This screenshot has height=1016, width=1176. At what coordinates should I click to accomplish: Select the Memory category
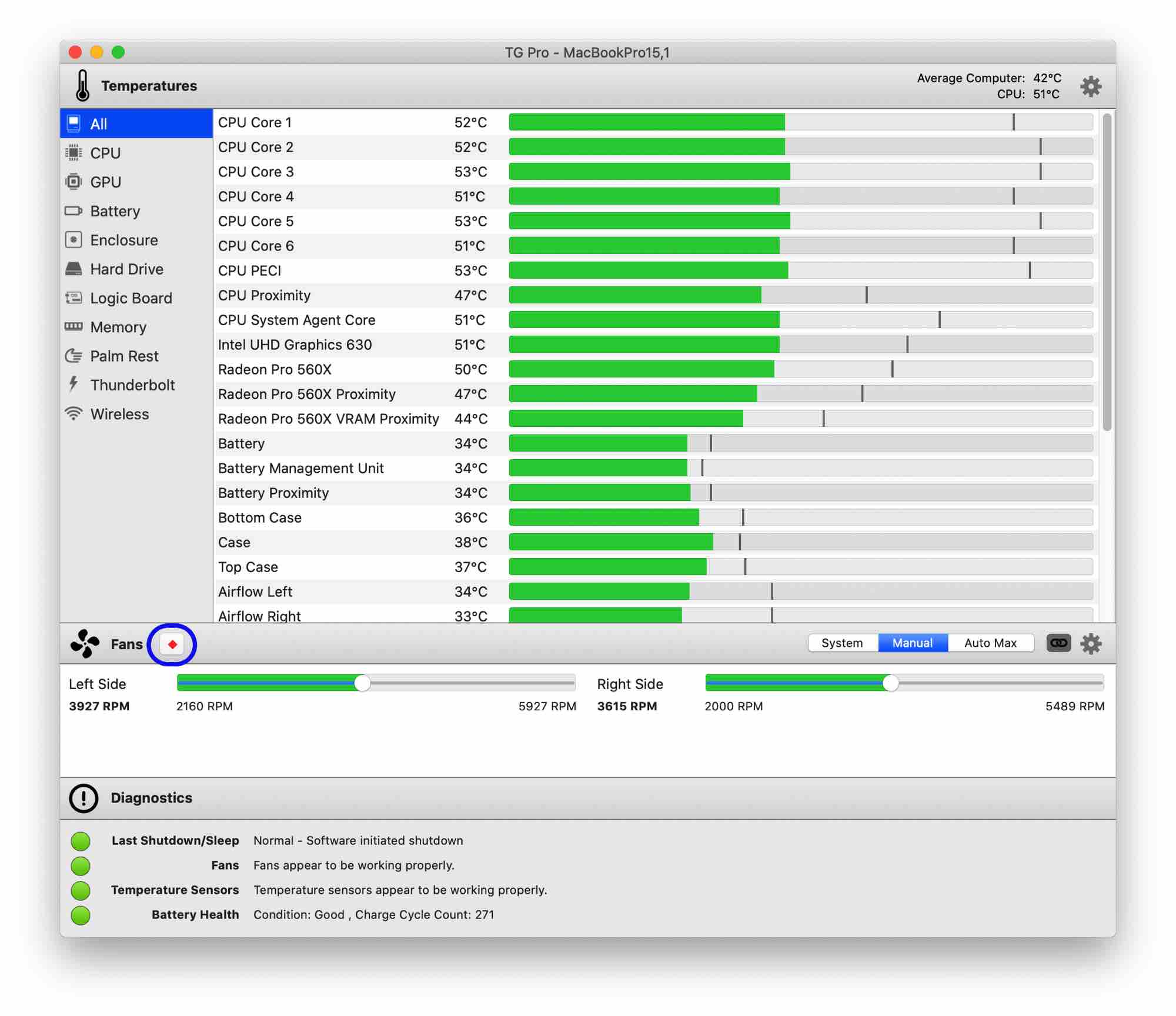click(x=118, y=327)
